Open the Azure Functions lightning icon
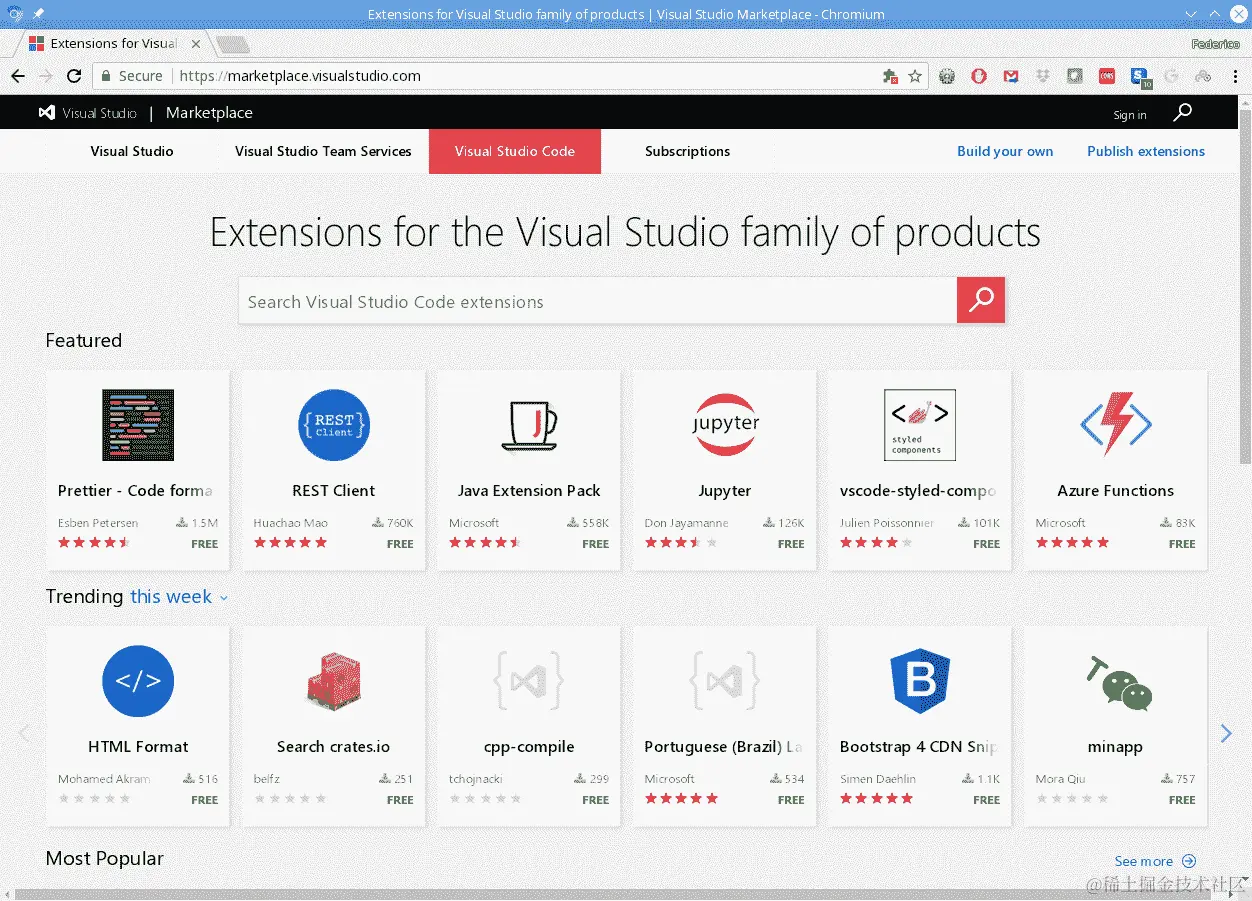 [x=1116, y=424]
